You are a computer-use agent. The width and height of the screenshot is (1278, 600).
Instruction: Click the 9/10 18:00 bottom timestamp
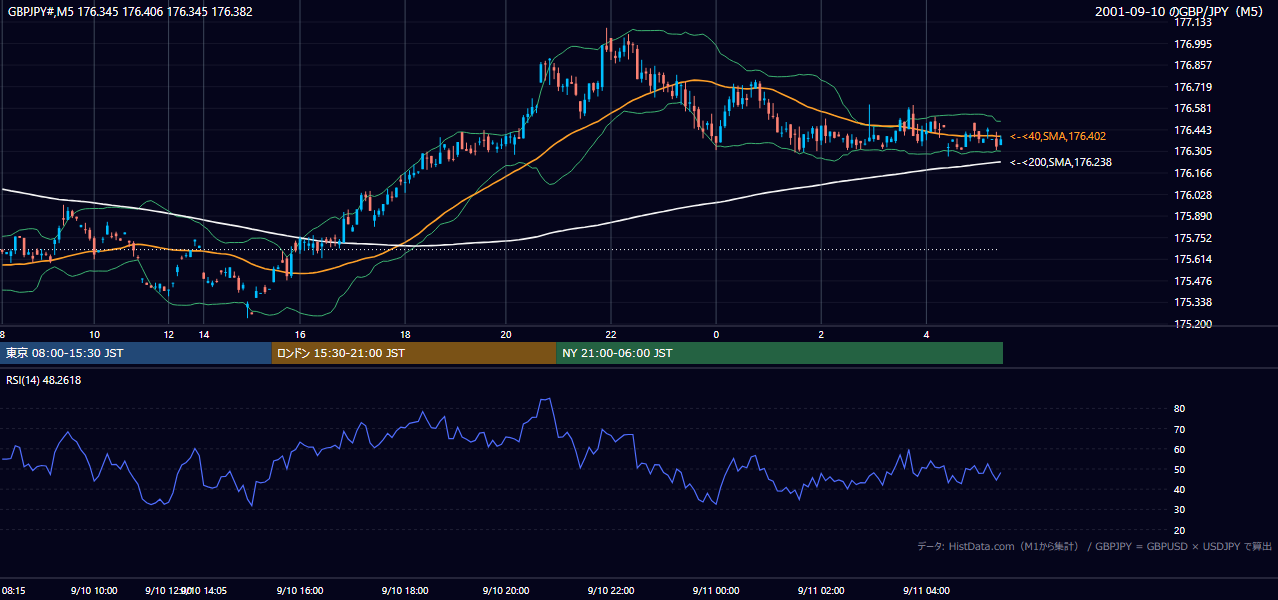click(x=405, y=591)
